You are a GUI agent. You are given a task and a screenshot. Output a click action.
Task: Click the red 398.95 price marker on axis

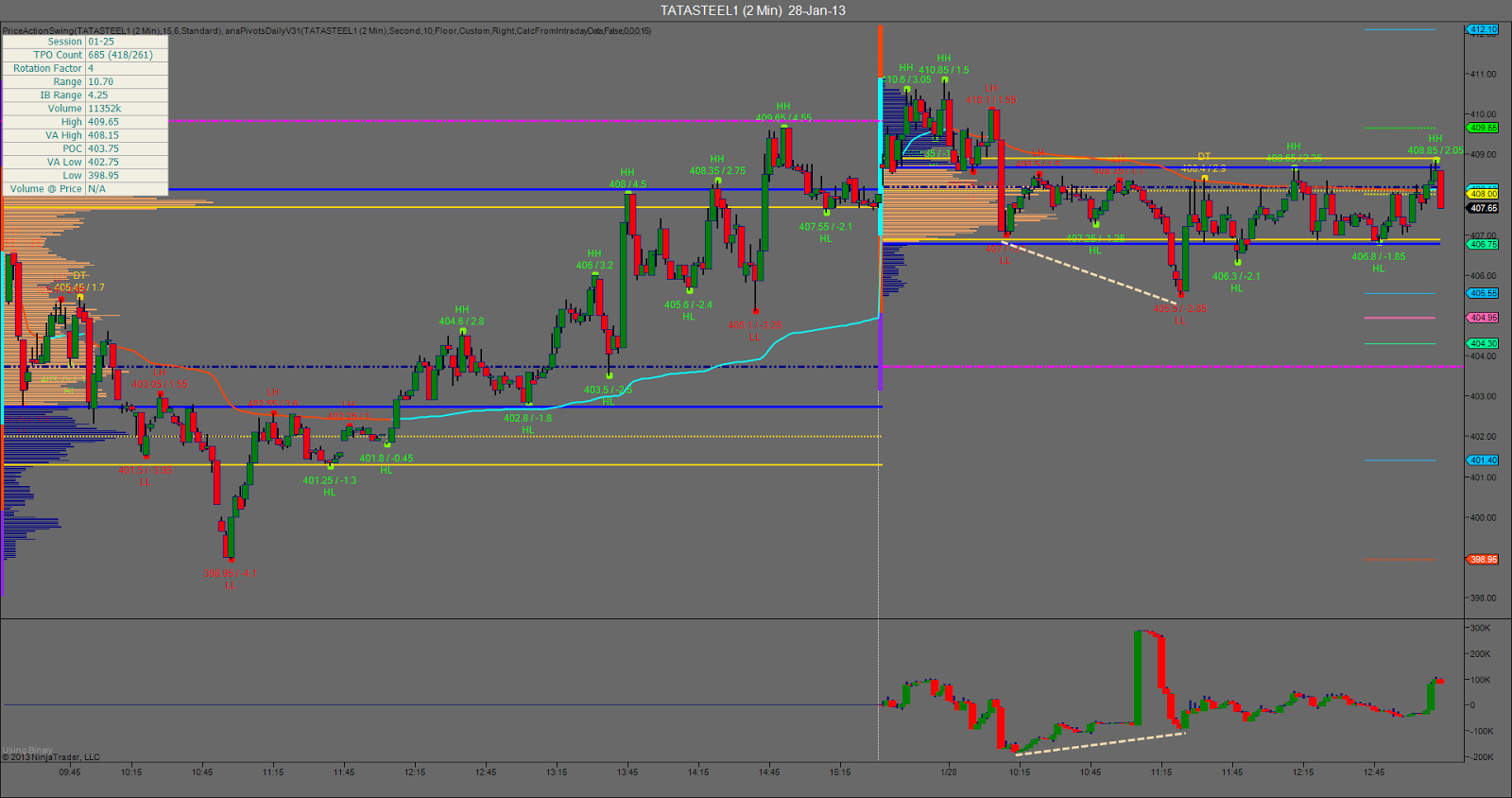1483,560
